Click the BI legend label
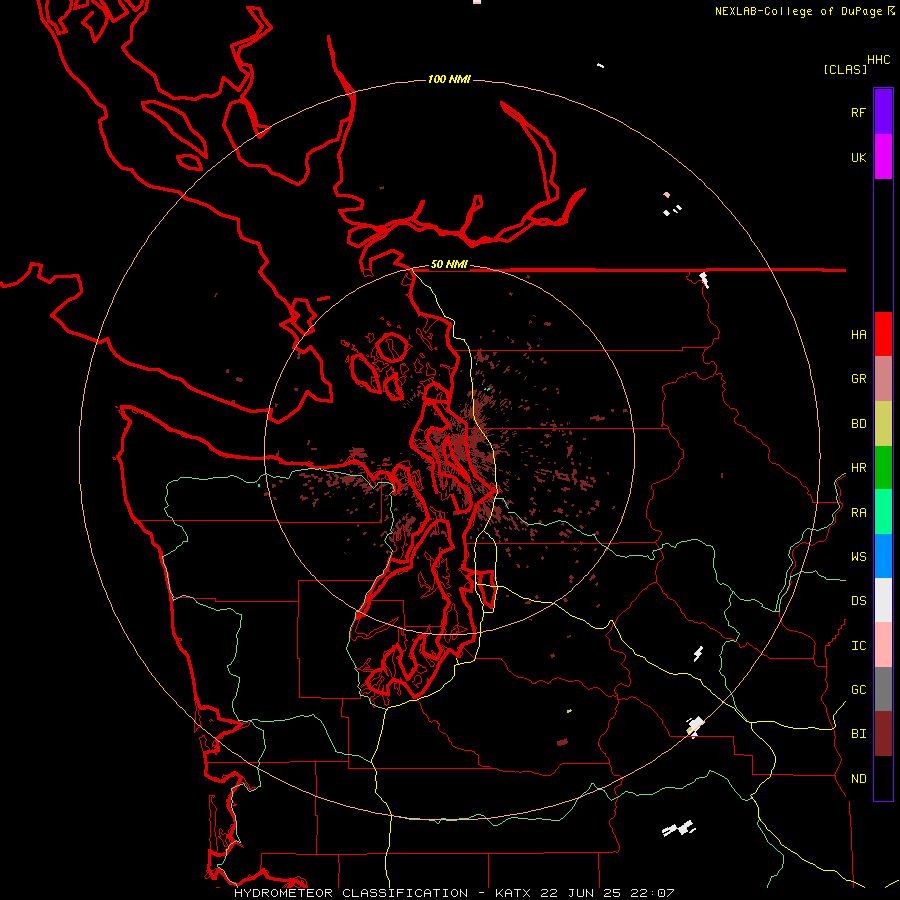Image resolution: width=900 pixels, height=900 pixels. tap(859, 734)
